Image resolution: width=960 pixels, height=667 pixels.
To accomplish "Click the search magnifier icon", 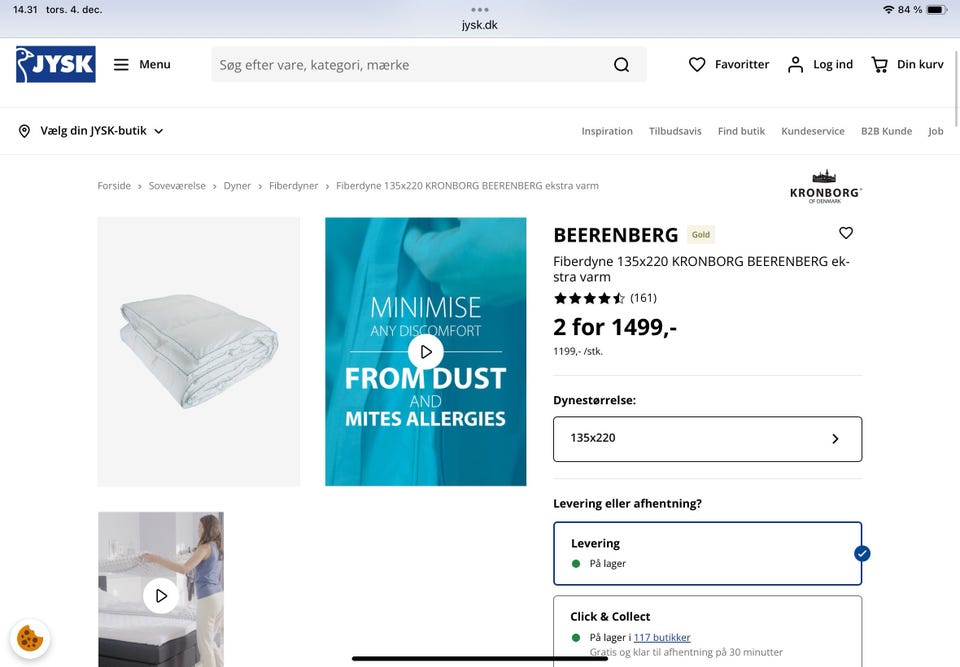I will [x=621, y=64].
